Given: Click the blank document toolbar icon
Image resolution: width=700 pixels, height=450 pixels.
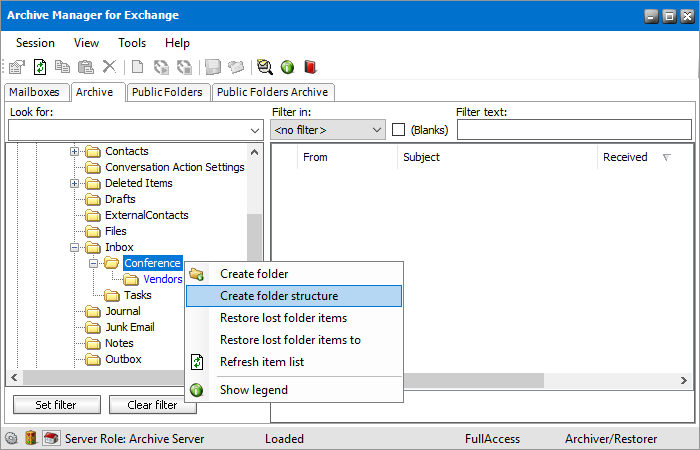Looking at the screenshot, I should (138, 67).
